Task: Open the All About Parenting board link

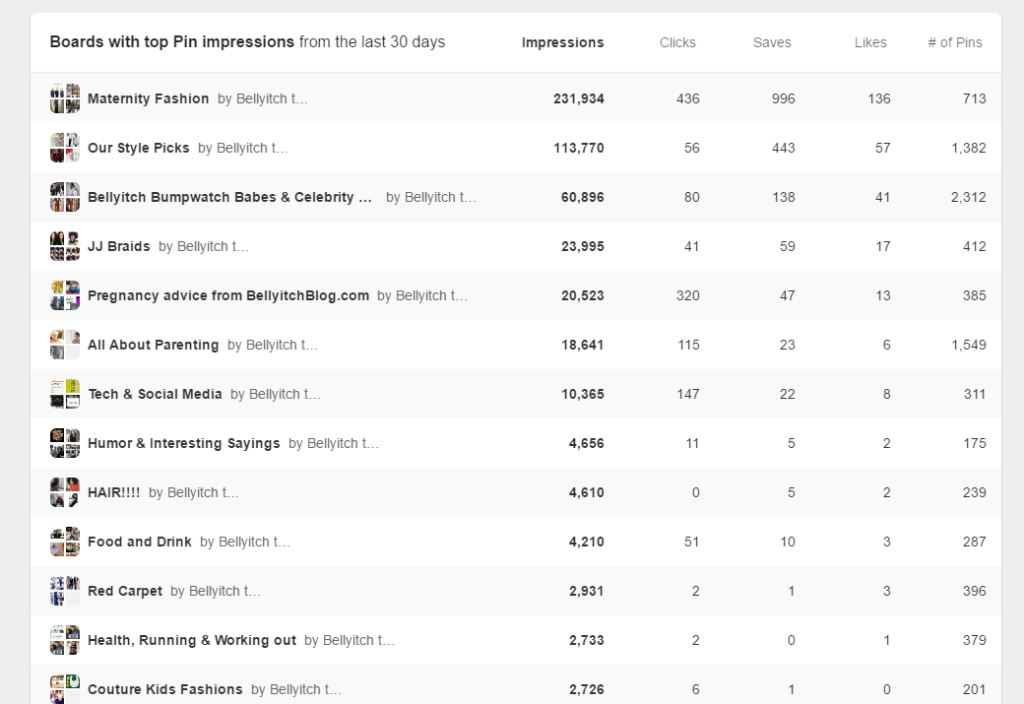Action: click(153, 345)
